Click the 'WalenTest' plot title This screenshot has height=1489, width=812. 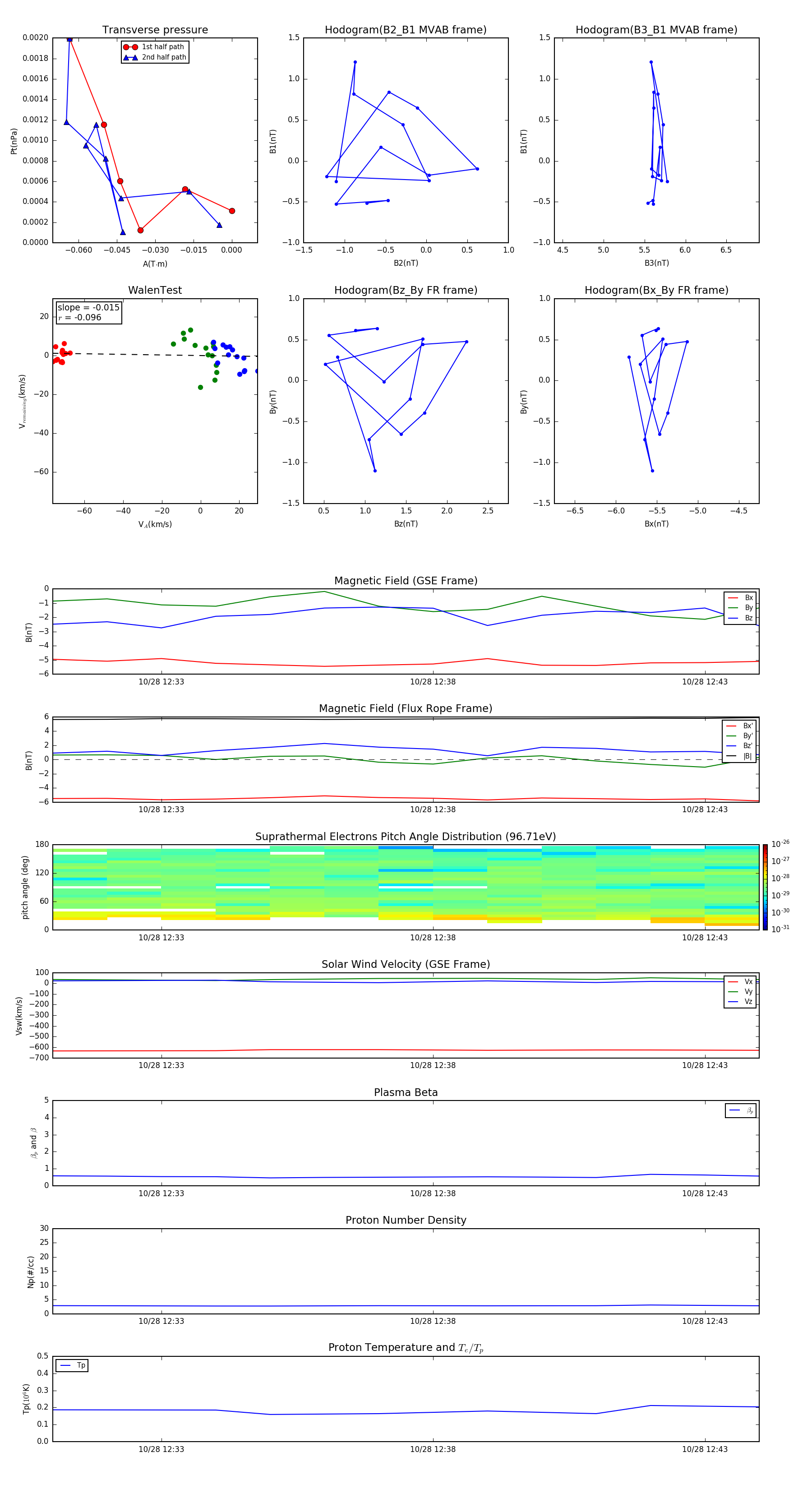pyautogui.click(x=155, y=290)
